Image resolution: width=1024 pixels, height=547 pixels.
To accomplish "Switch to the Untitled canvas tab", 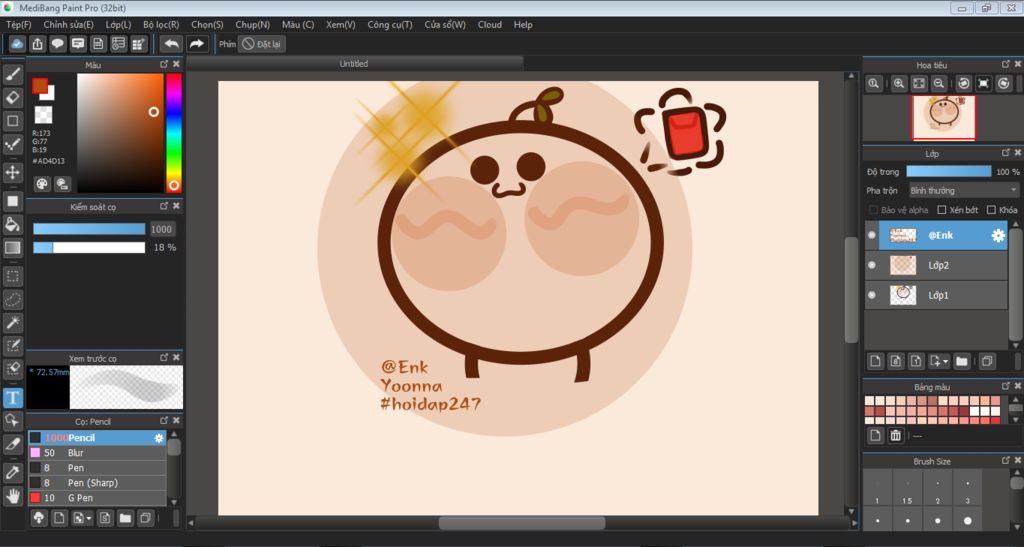I will 354,64.
